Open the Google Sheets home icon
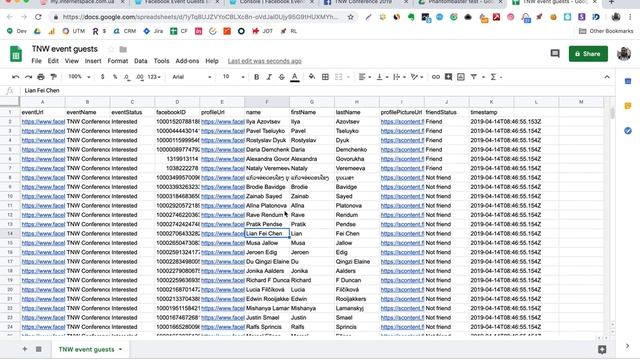 coord(16,54)
